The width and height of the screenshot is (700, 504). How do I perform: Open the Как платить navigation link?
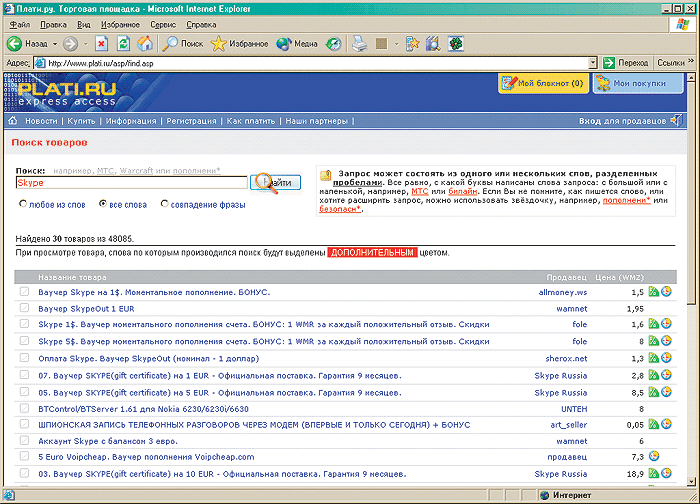click(251, 121)
